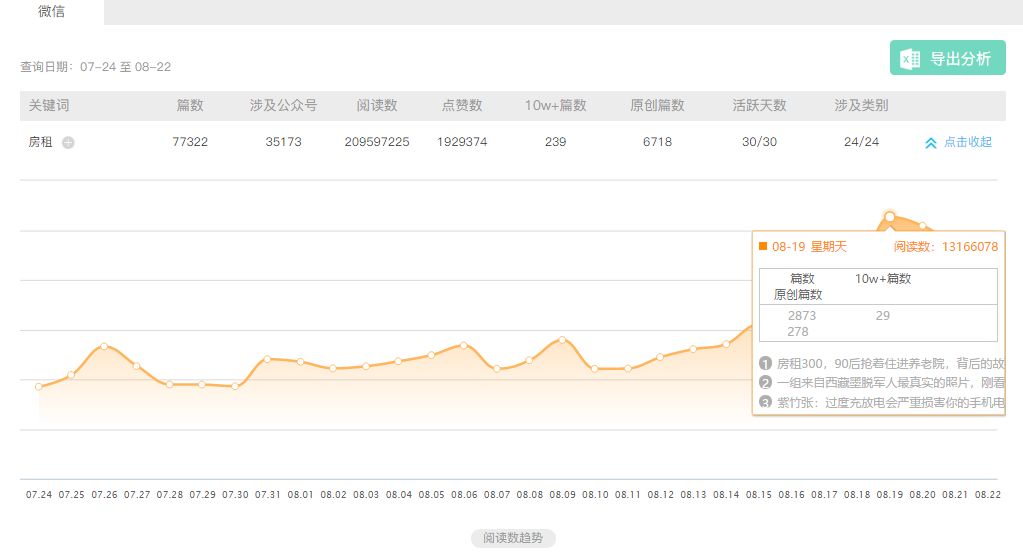Toggle the 阅读数趋势 legend pill
The height and width of the screenshot is (553, 1023).
(513, 538)
